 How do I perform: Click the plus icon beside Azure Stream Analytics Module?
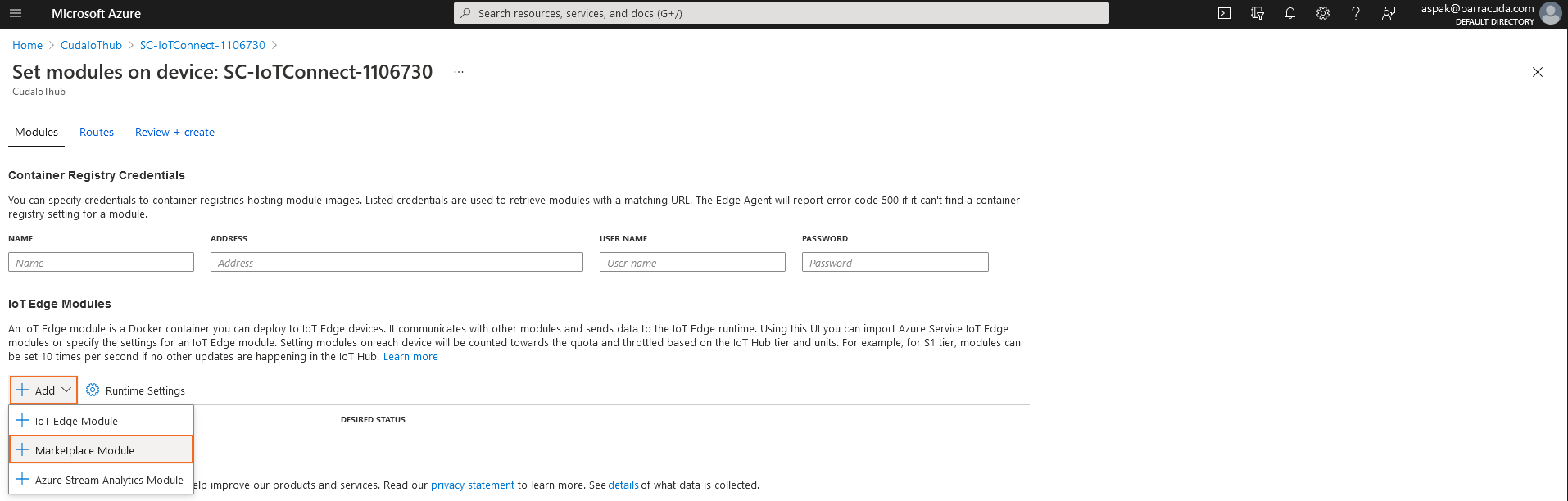click(x=22, y=479)
